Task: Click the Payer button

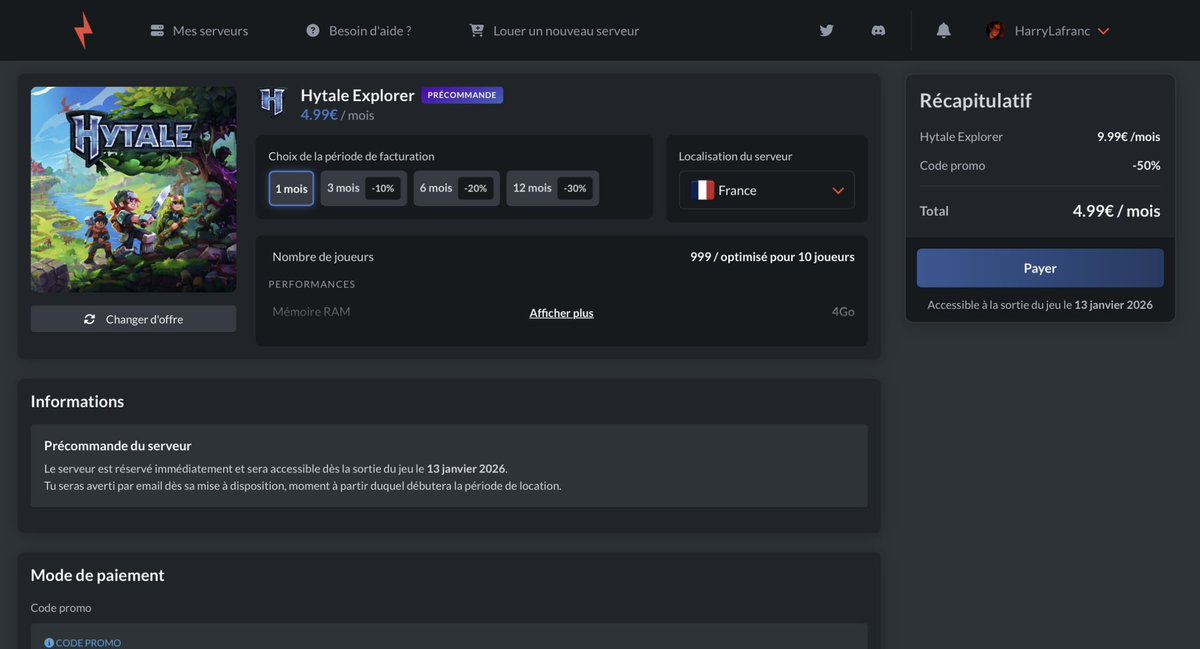Action: (1040, 268)
